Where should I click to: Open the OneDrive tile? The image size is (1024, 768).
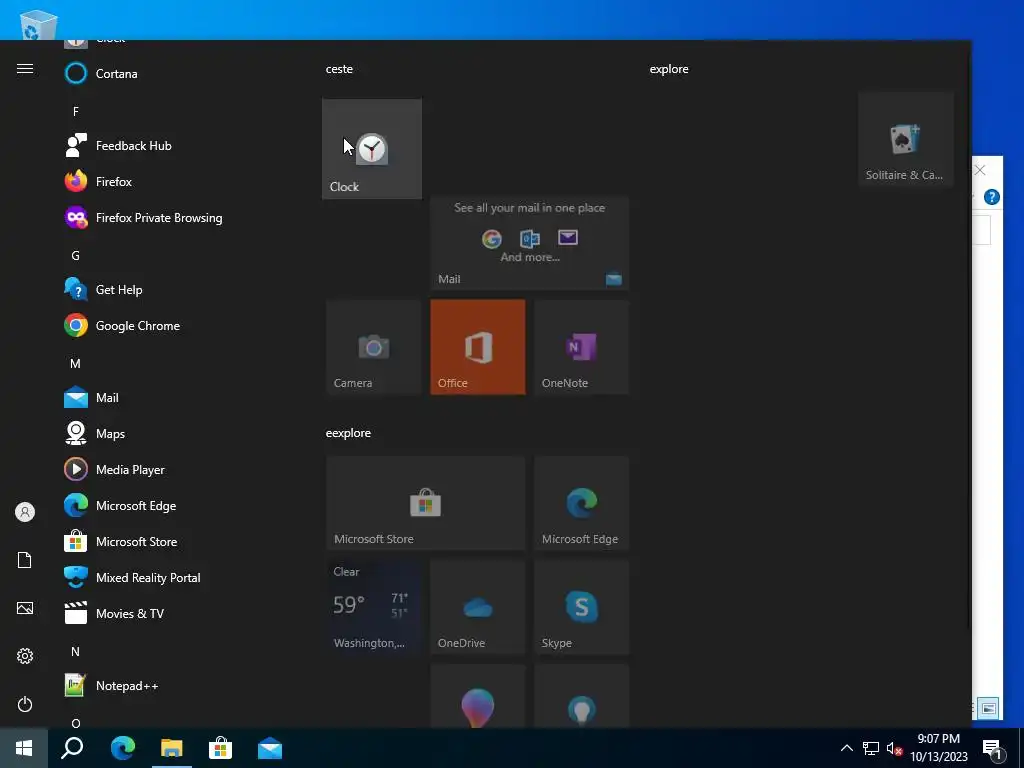pyautogui.click(x=477, y=607)
